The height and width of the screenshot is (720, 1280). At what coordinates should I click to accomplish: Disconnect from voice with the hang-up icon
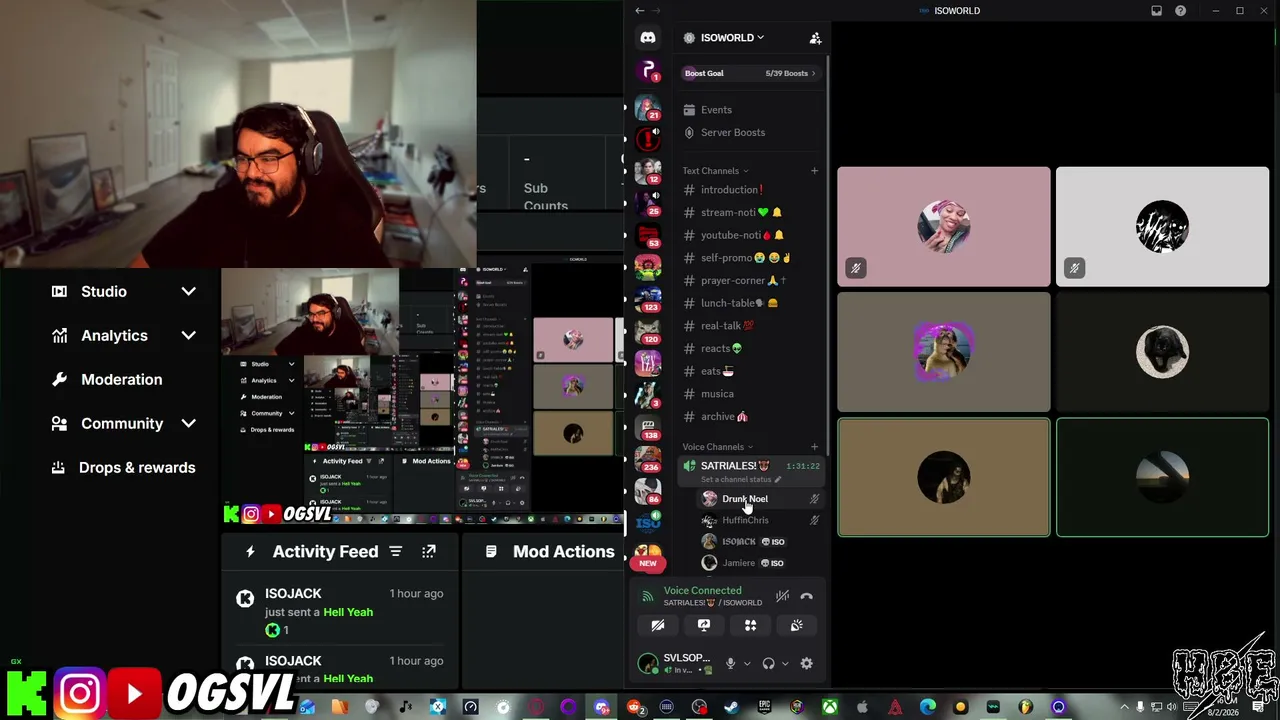pos(807,597)
